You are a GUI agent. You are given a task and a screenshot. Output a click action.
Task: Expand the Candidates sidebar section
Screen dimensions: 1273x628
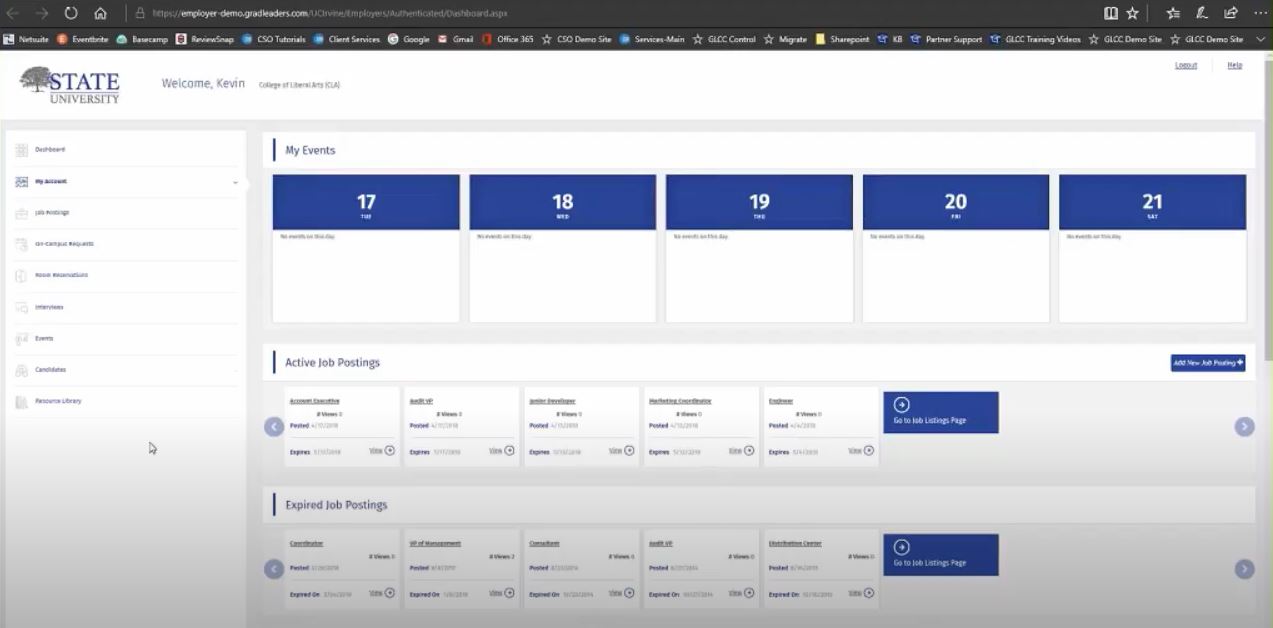click(x=235, y=370)
